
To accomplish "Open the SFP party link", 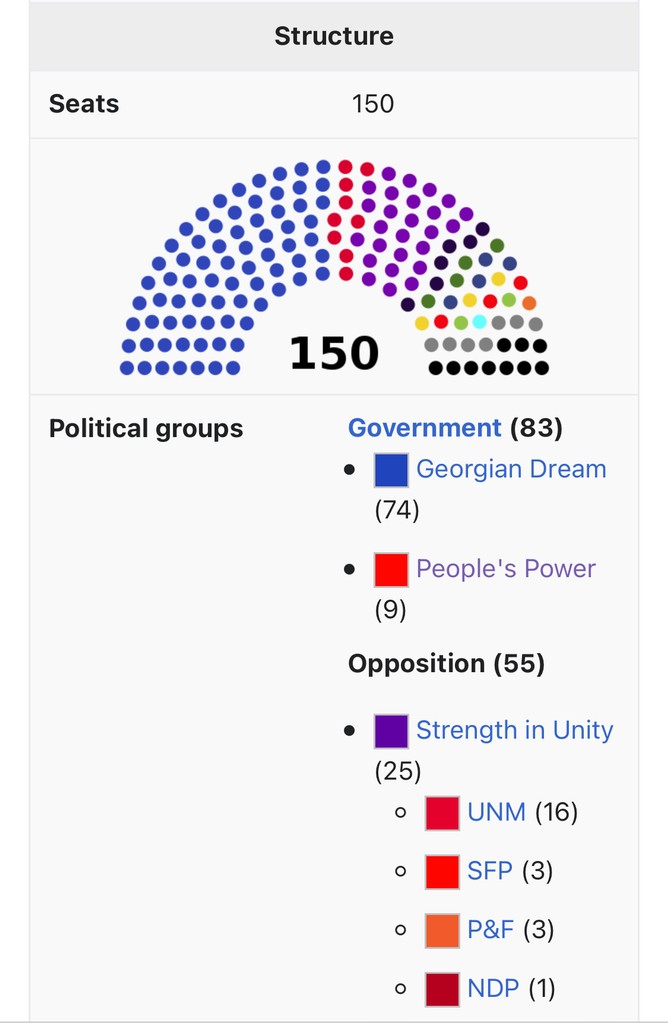I will coord(489,871).
